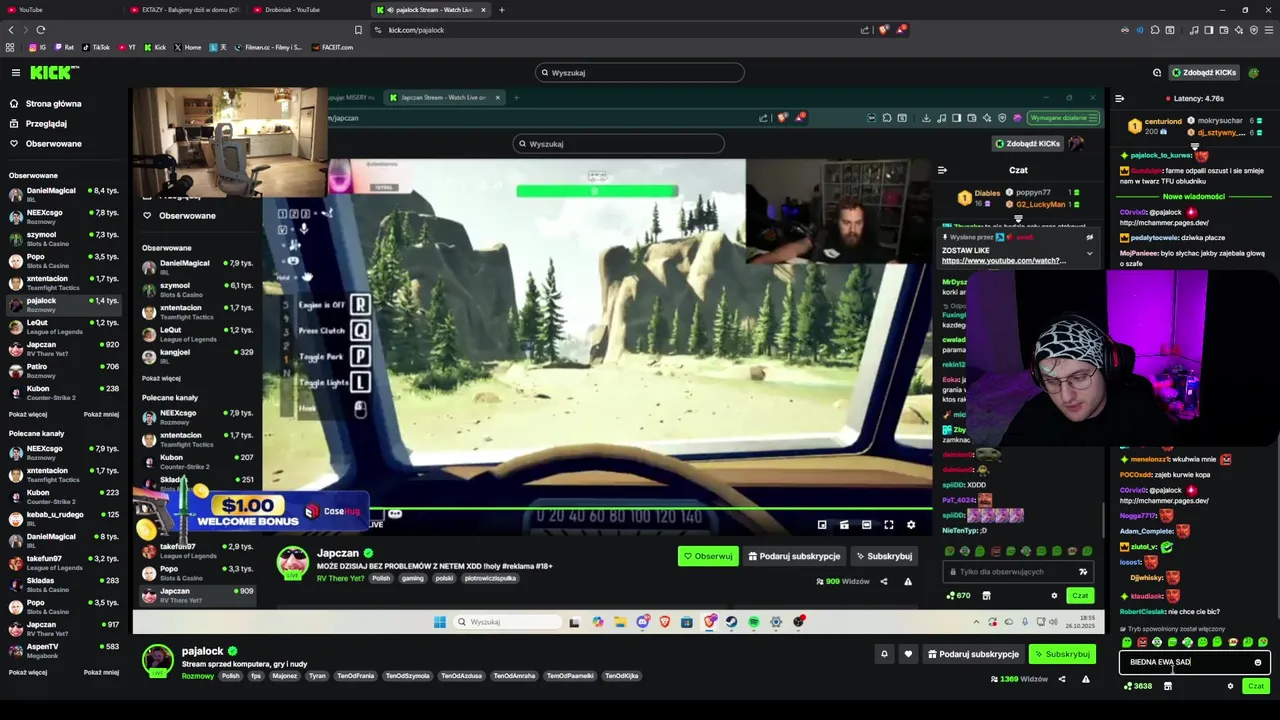Open inner stream settings gear

[x=911, y=525]
